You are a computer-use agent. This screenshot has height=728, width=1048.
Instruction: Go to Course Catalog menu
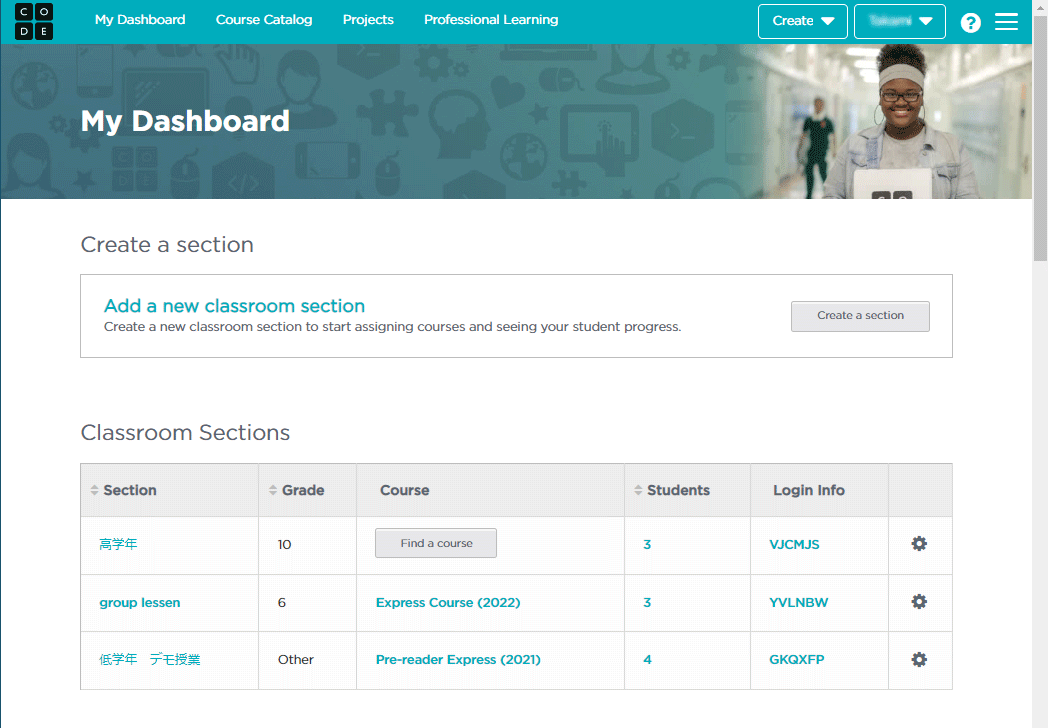[x=264, y=20]
